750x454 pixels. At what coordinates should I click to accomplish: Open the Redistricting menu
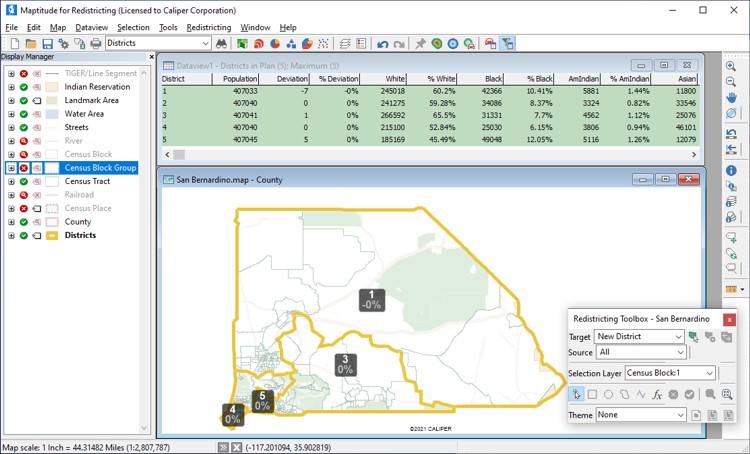208,27
